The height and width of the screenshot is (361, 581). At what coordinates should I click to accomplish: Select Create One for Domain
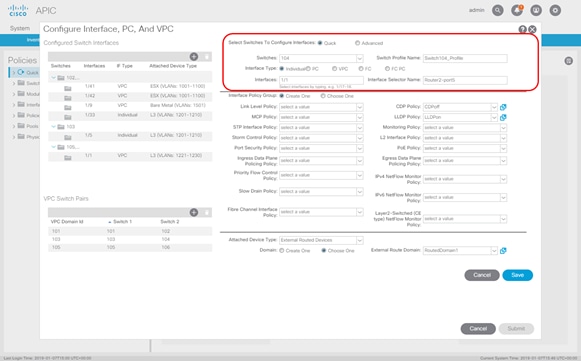click(x=282, y=251)
